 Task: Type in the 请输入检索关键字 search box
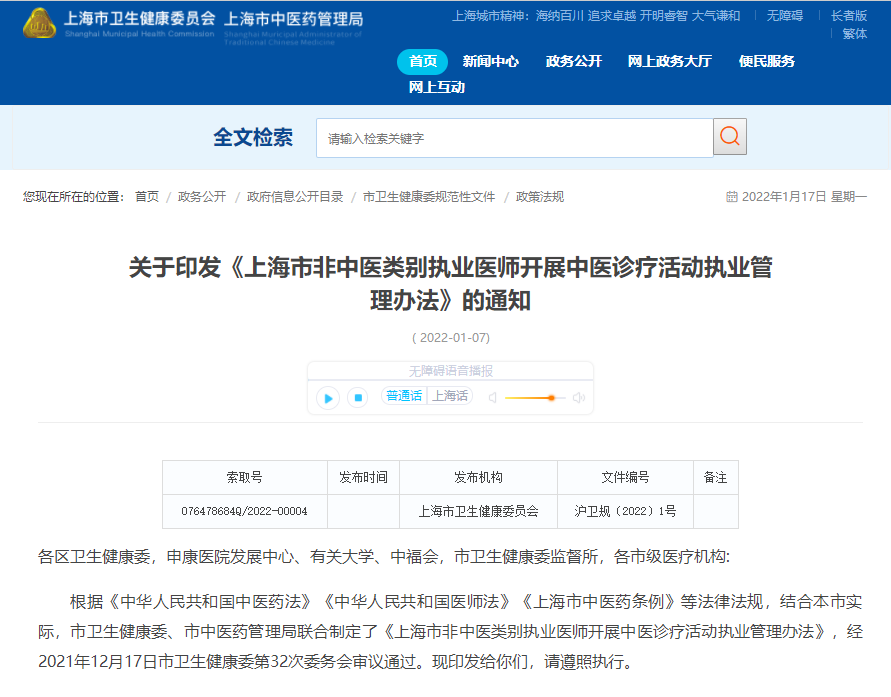click(514, 138)
